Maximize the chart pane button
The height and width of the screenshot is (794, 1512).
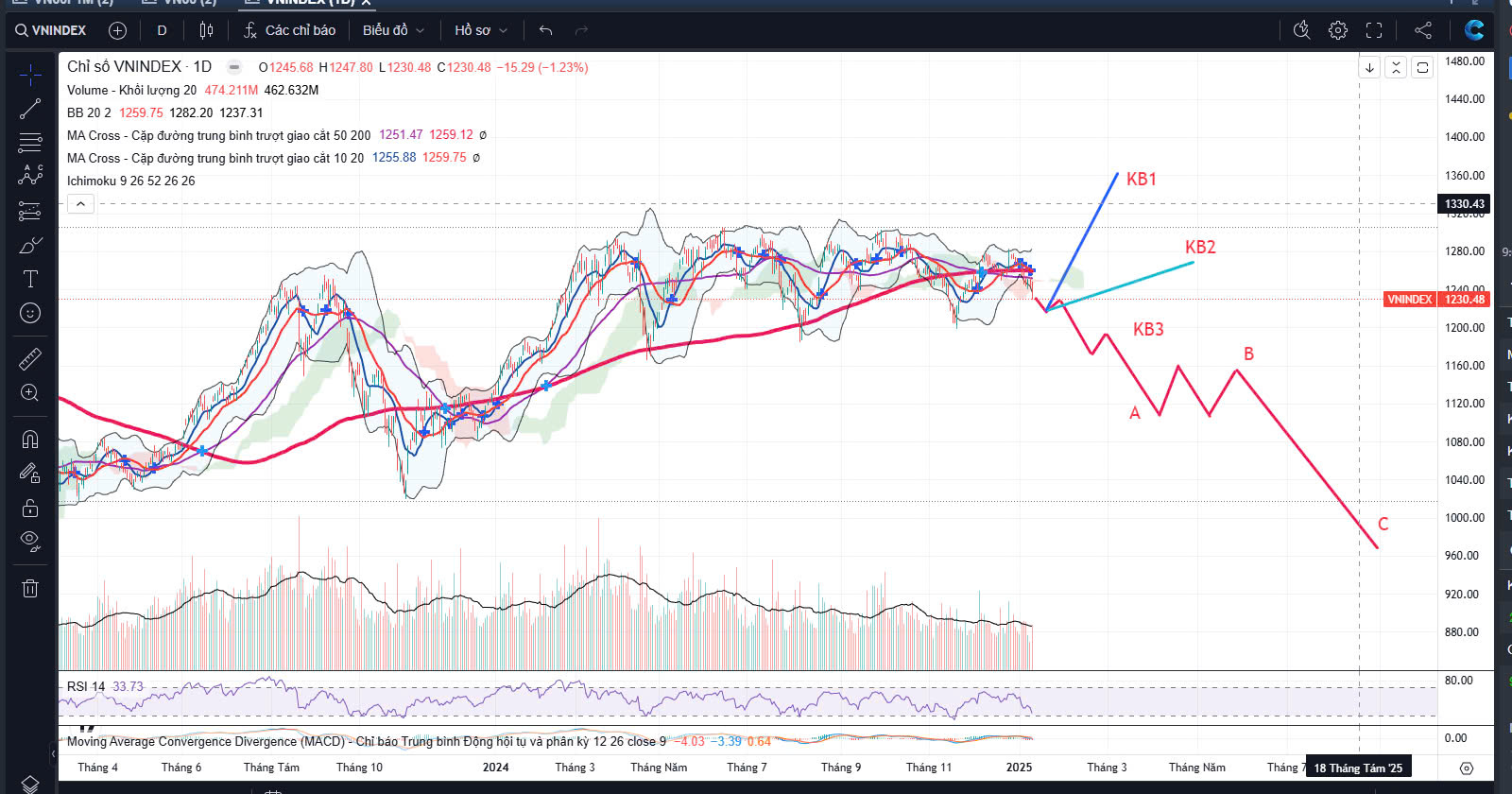[x=1422, y=67]
